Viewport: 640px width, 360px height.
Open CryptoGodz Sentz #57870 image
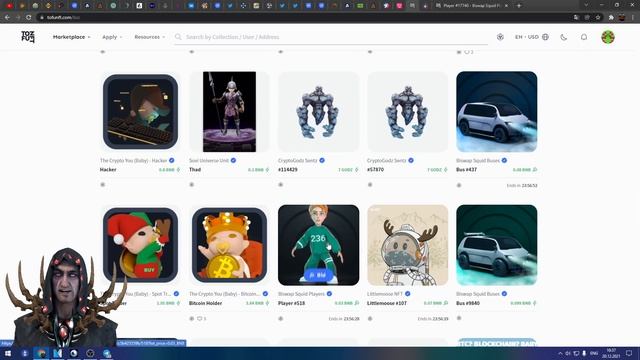tap(407, 111)
